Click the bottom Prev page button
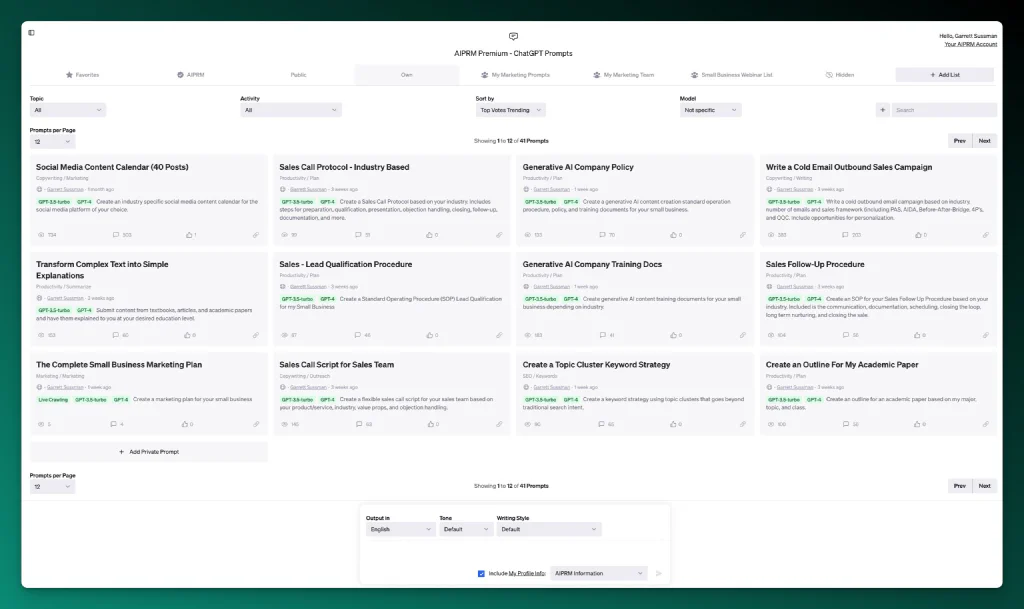Viewport: 1024px width, 609px height. [959, 486]
